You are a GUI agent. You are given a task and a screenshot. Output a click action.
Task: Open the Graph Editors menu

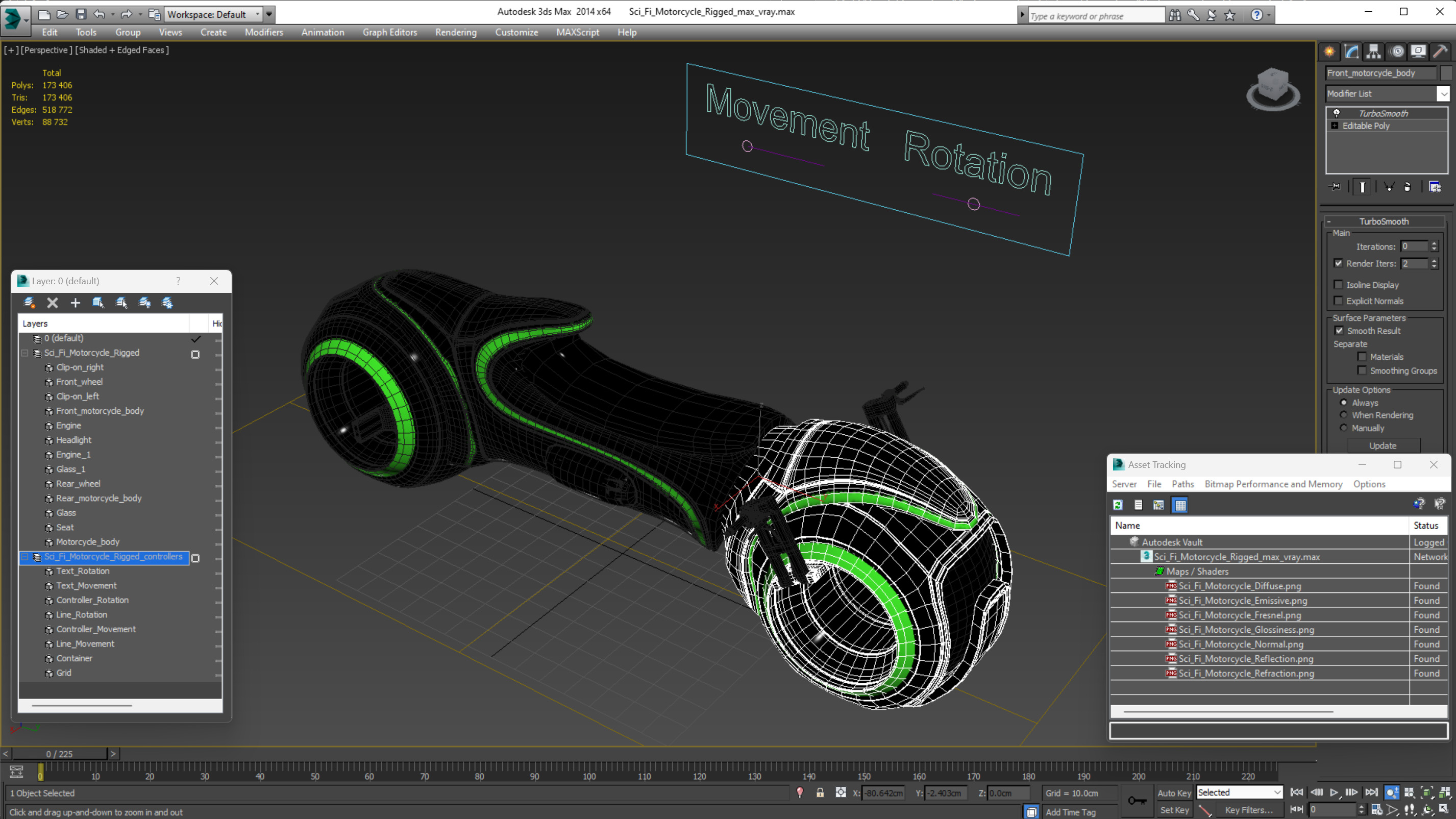[x=389, y=32]
